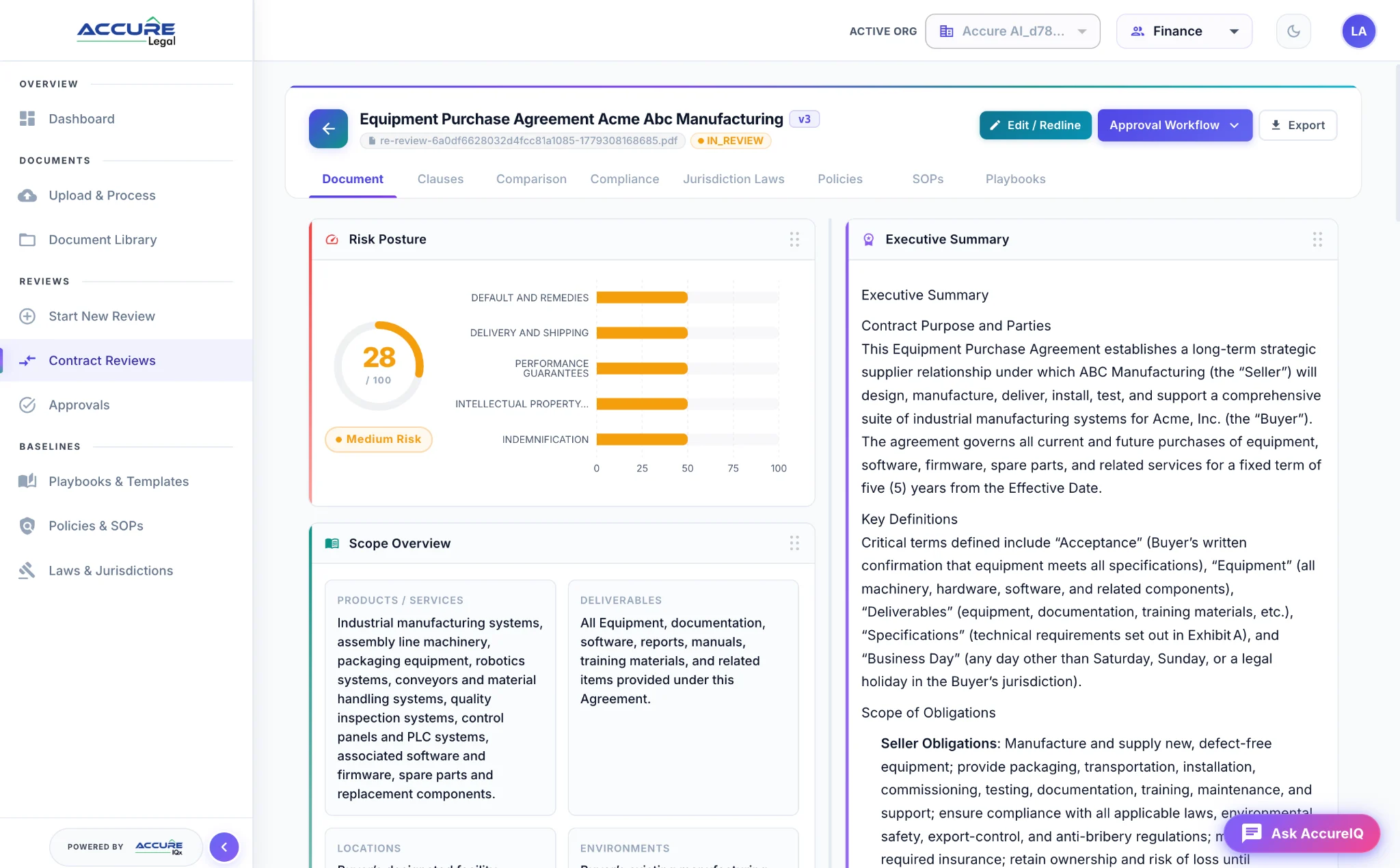Click the Playbooks & Templates book icon

[x=27, y=481]
